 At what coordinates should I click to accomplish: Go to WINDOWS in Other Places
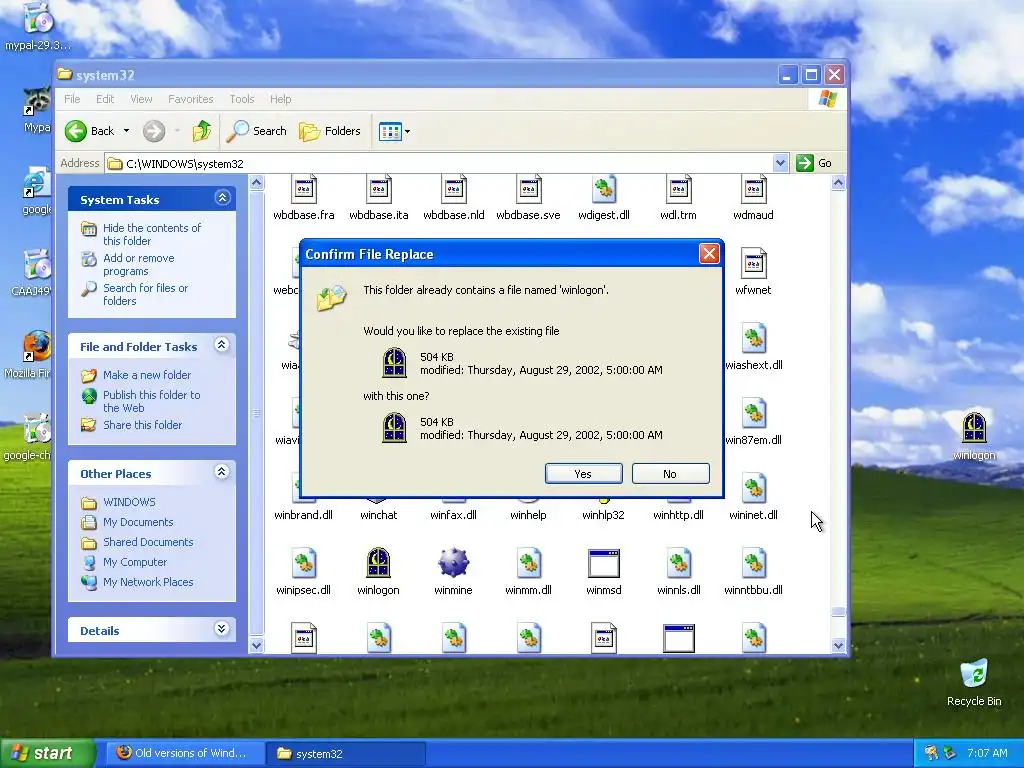129,502
